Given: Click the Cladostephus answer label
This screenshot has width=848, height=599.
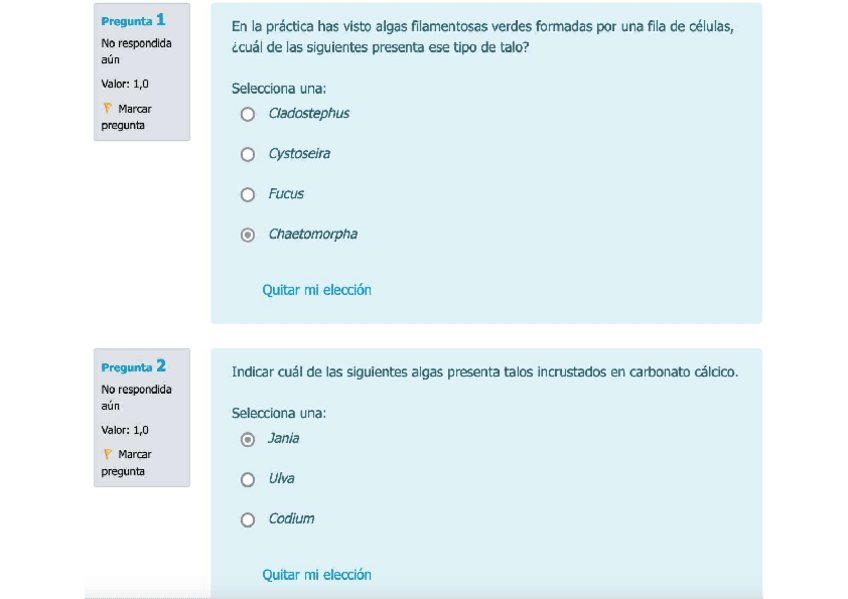Looking at the screenshot, I should click(x=309, y=114).
